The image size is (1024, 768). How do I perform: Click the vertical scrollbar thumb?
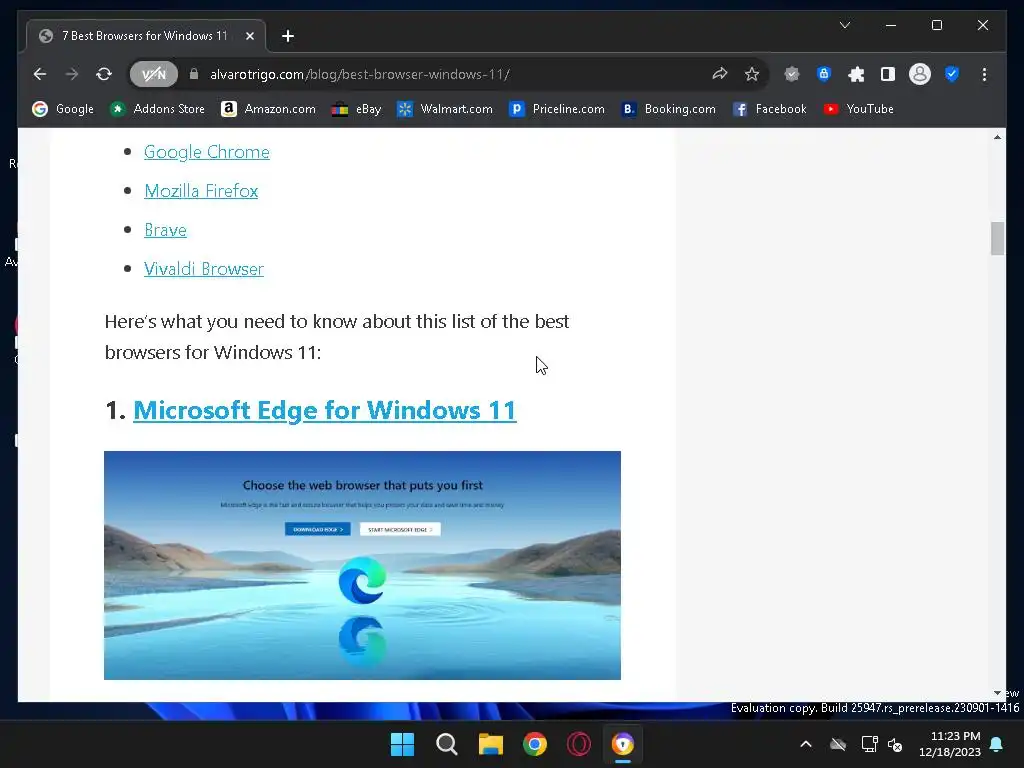[997, 238]
